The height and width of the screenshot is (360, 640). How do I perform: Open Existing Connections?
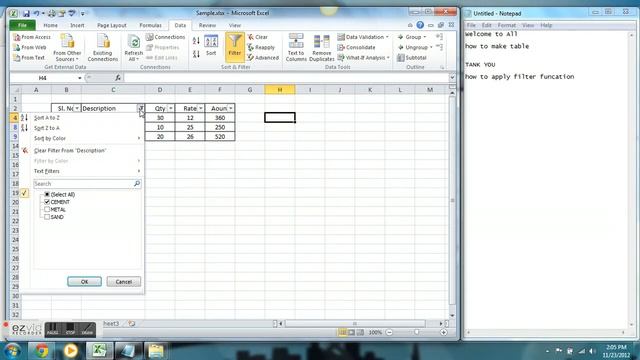click(x=102, y=48)
